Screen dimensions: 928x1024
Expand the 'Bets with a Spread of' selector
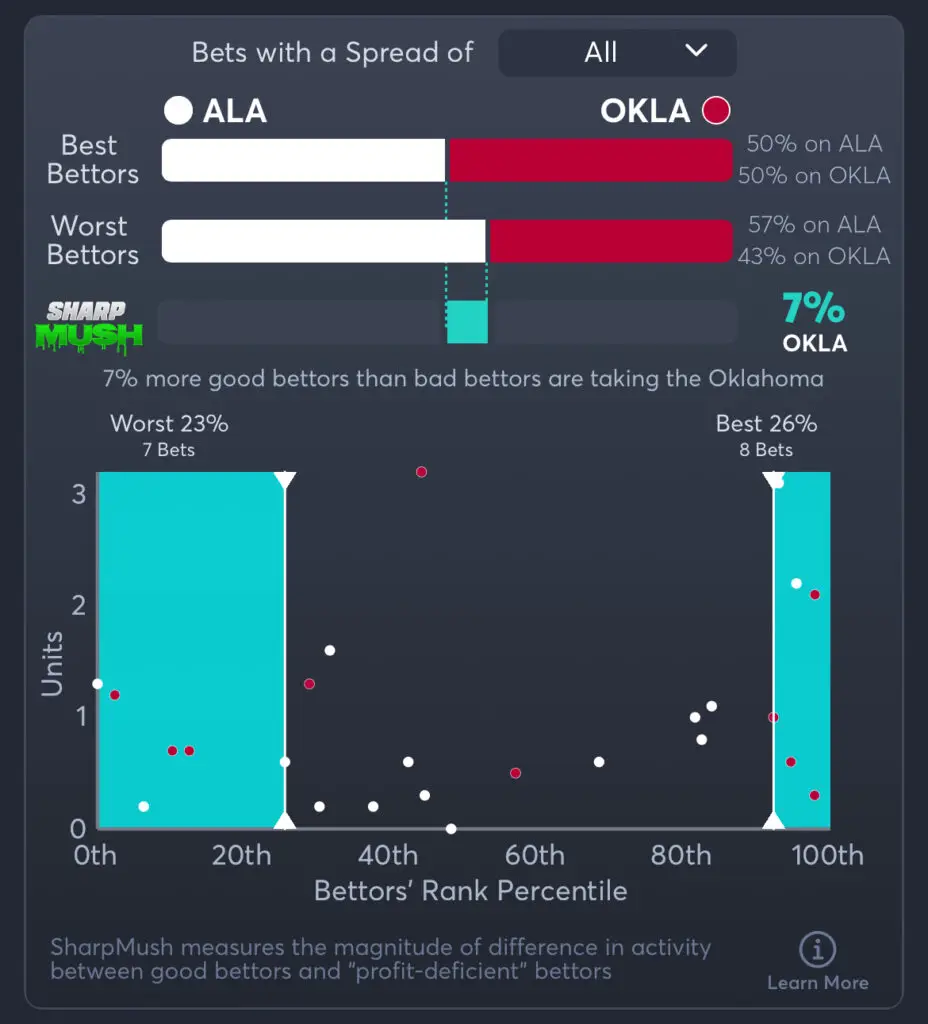pos(617,53)
